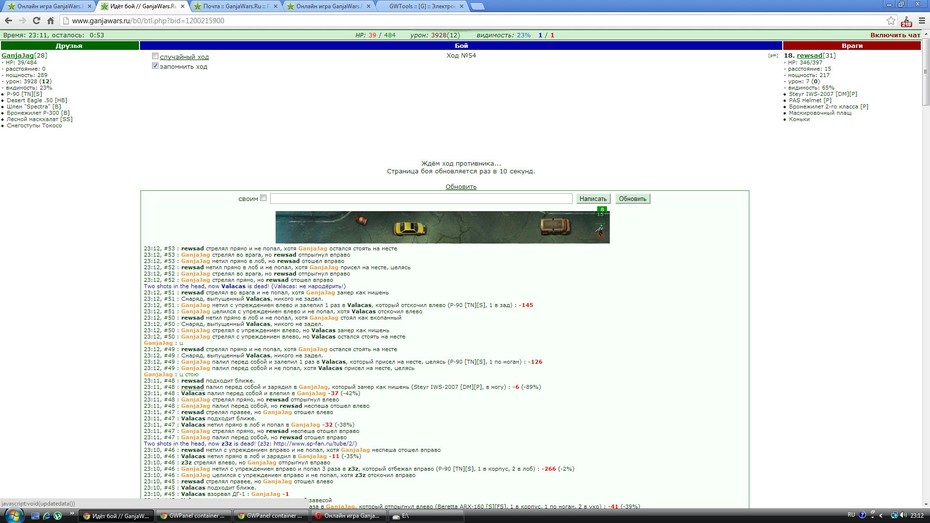Click sp-fan.ru link in z3z death message
Viewport: 930px width, 523px height.
point(315,444)
